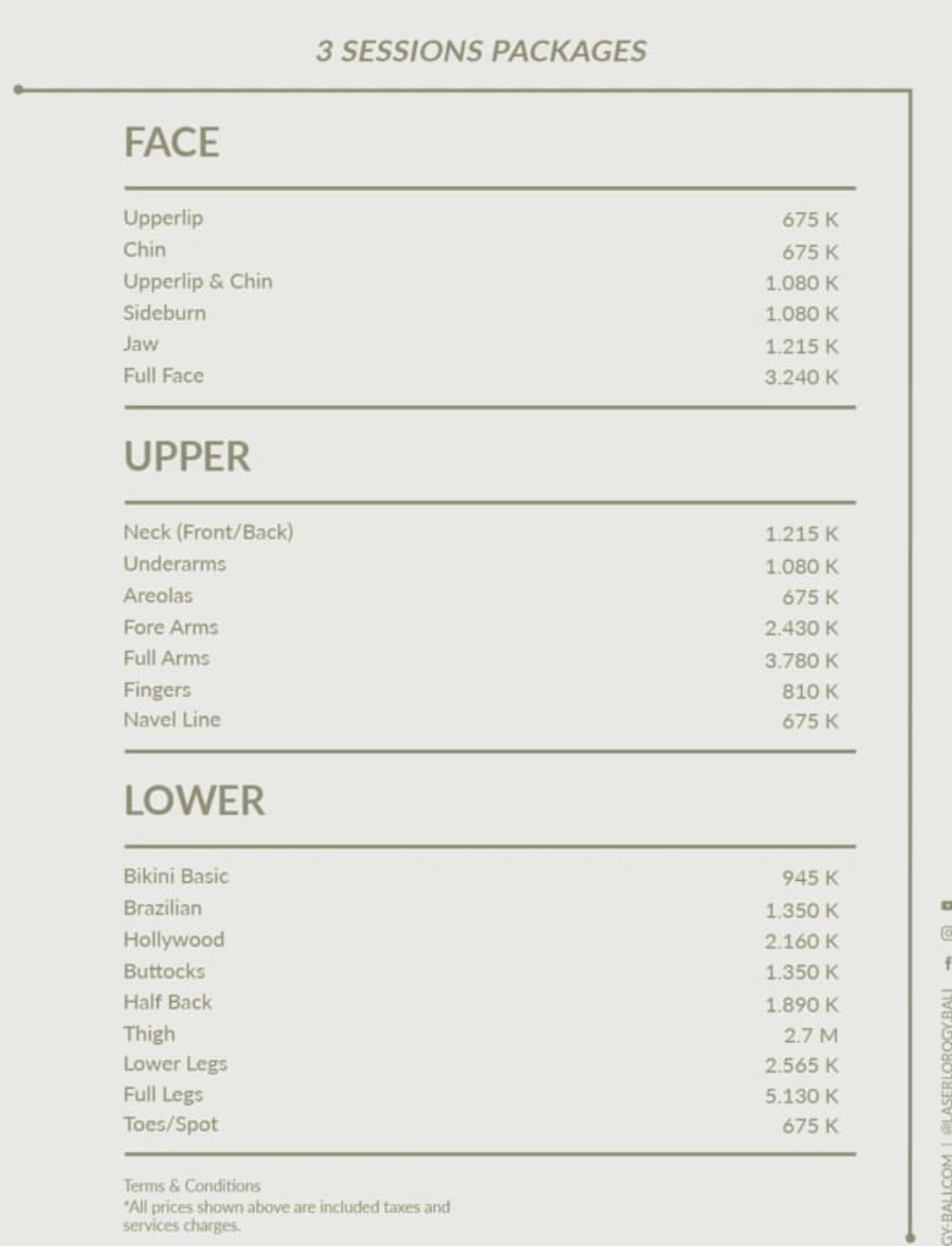Click the Underarms treatment item
Image resolution: width=952 pixels, height=1246 pixels.
click(175, 564)
